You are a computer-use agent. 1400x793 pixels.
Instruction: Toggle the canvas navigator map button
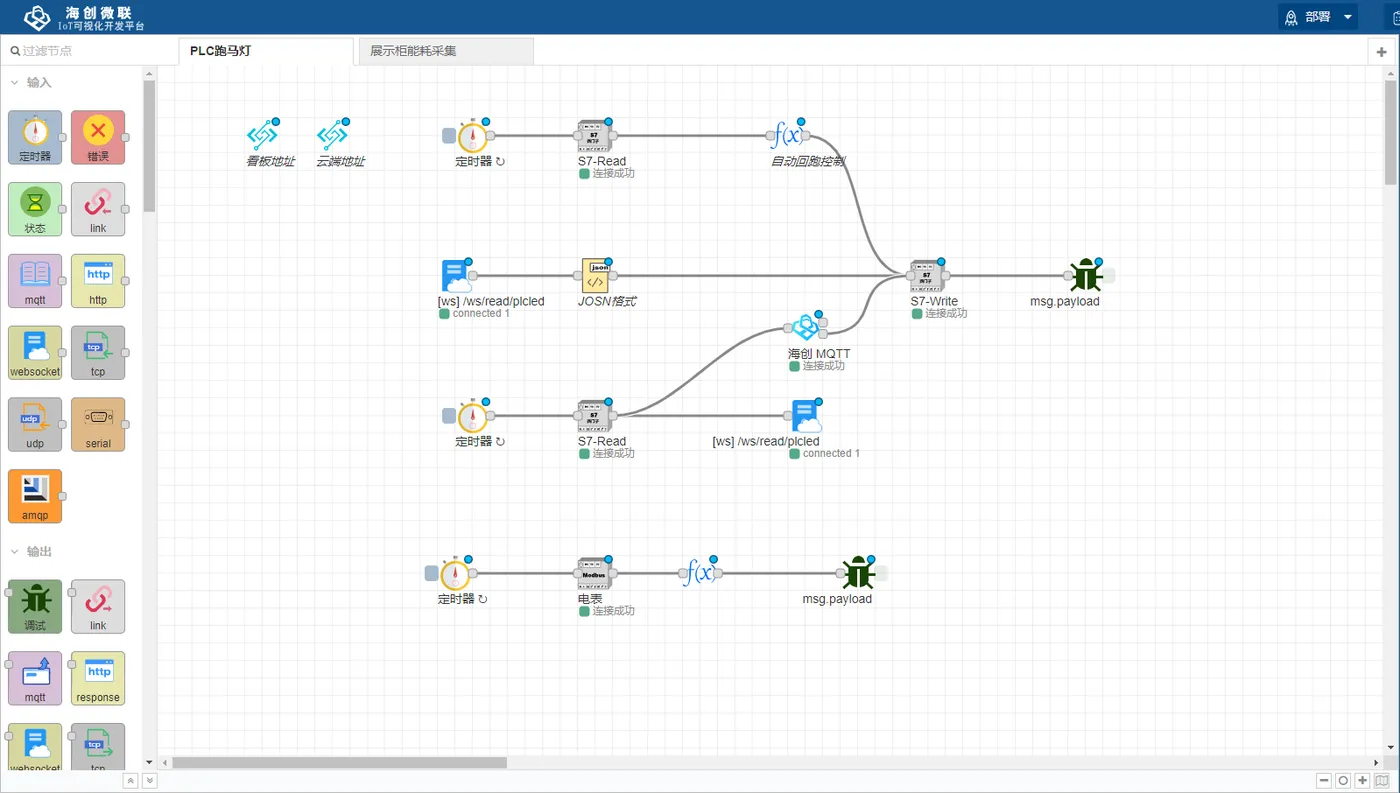tap(1382, 781)
